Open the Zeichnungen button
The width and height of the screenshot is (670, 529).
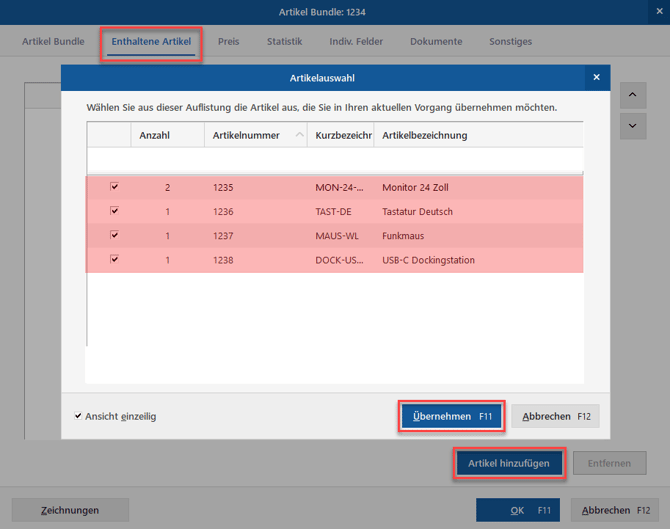(x=70, y=510)
